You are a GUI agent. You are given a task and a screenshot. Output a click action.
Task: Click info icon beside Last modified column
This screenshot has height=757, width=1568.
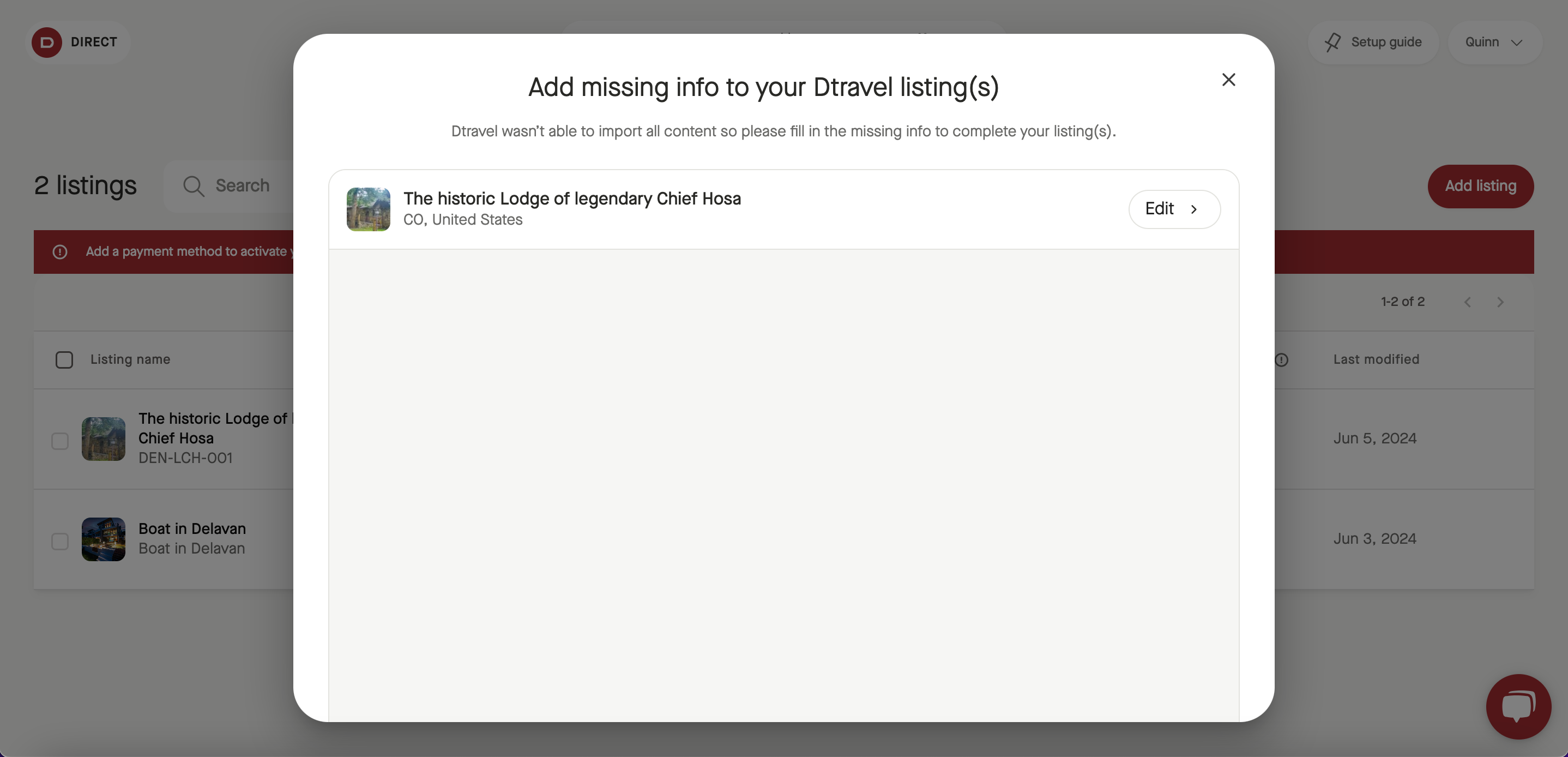(1281, 360)
